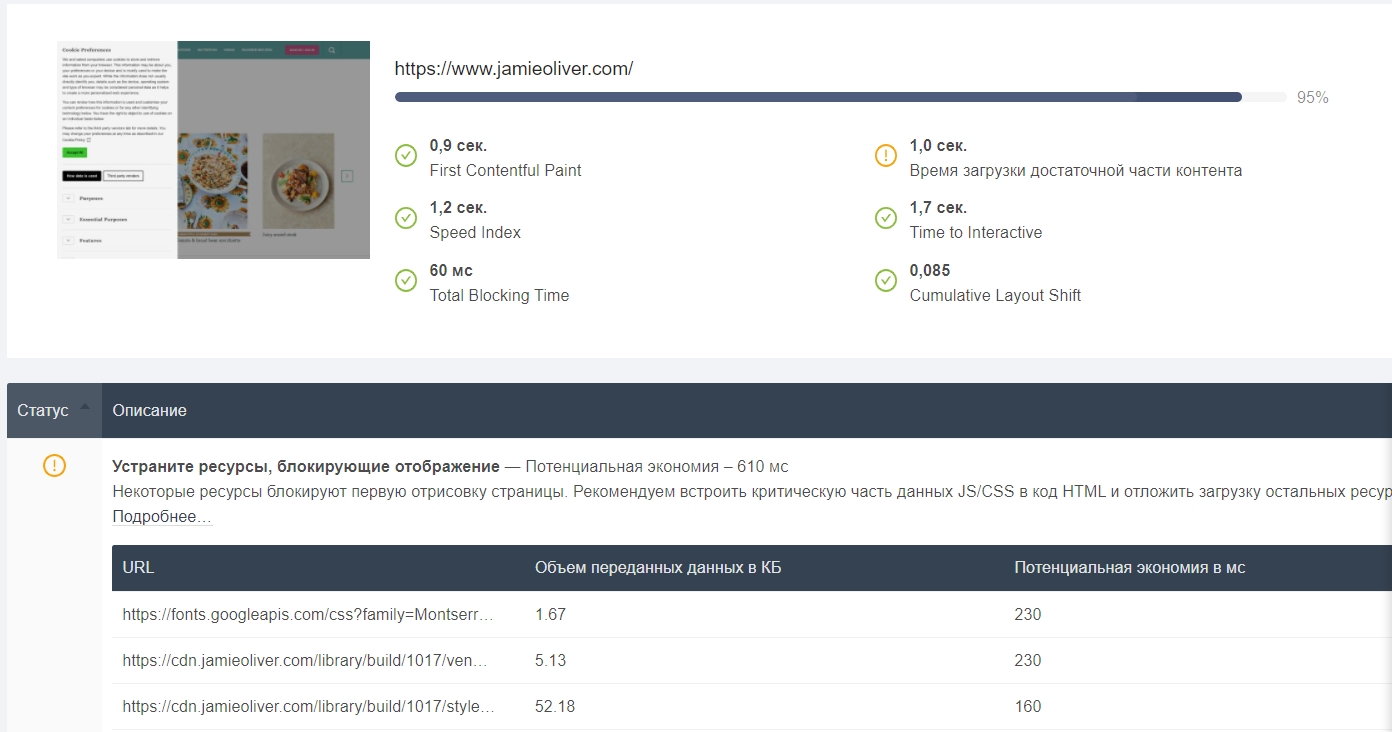
Task: Click the 160 savings value cell
Action: tap(1028, 706)
